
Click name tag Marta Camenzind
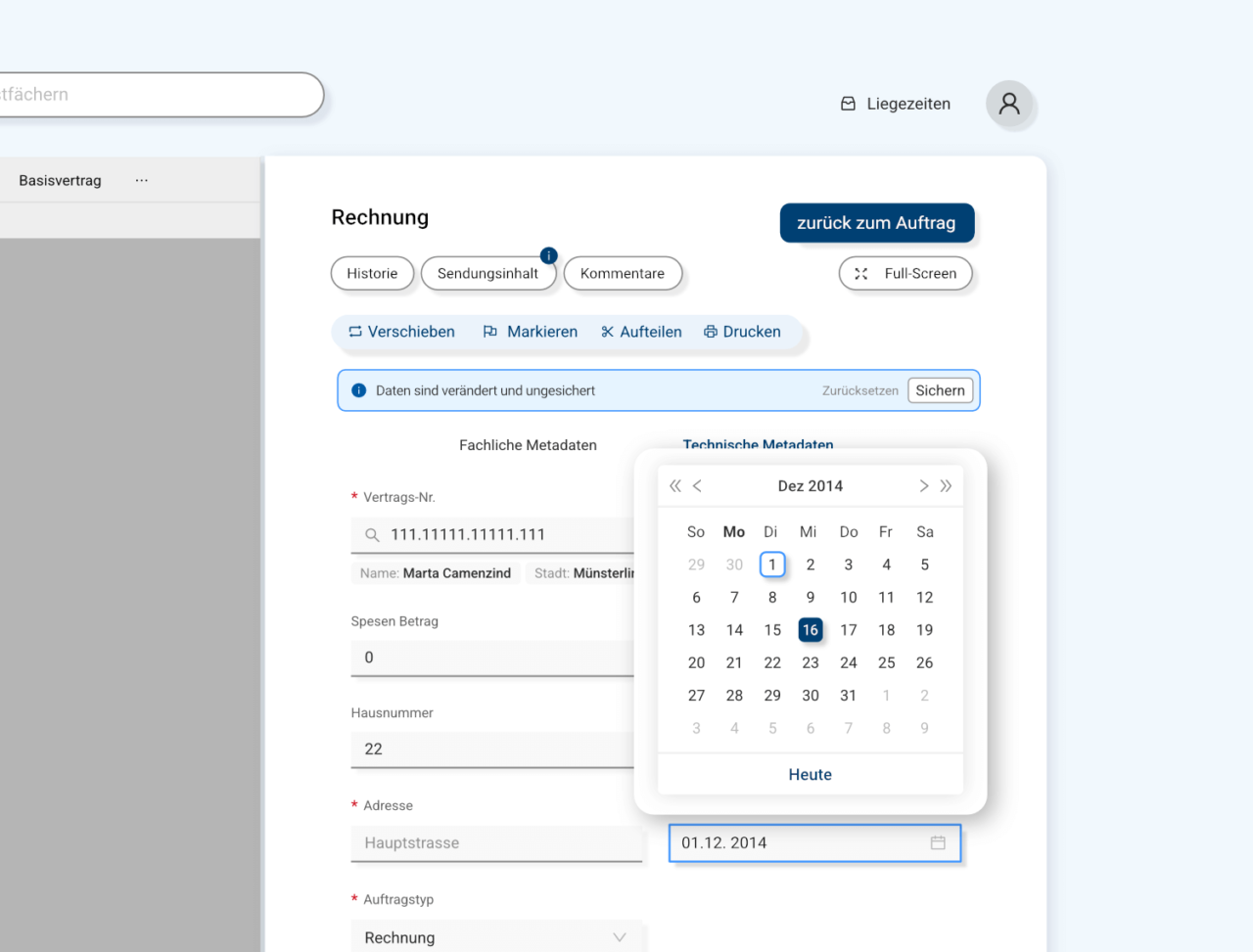pyautogui.click(x=436, y=573)
